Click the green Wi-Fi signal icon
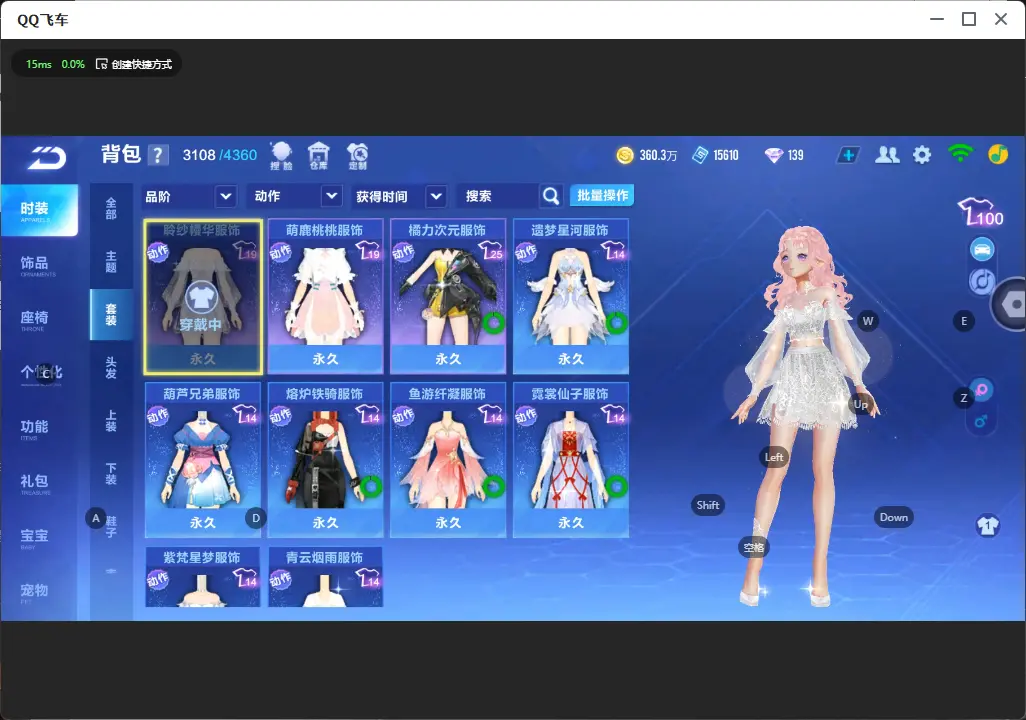Viewport: 1026px width, 720px height. [960, 154]
